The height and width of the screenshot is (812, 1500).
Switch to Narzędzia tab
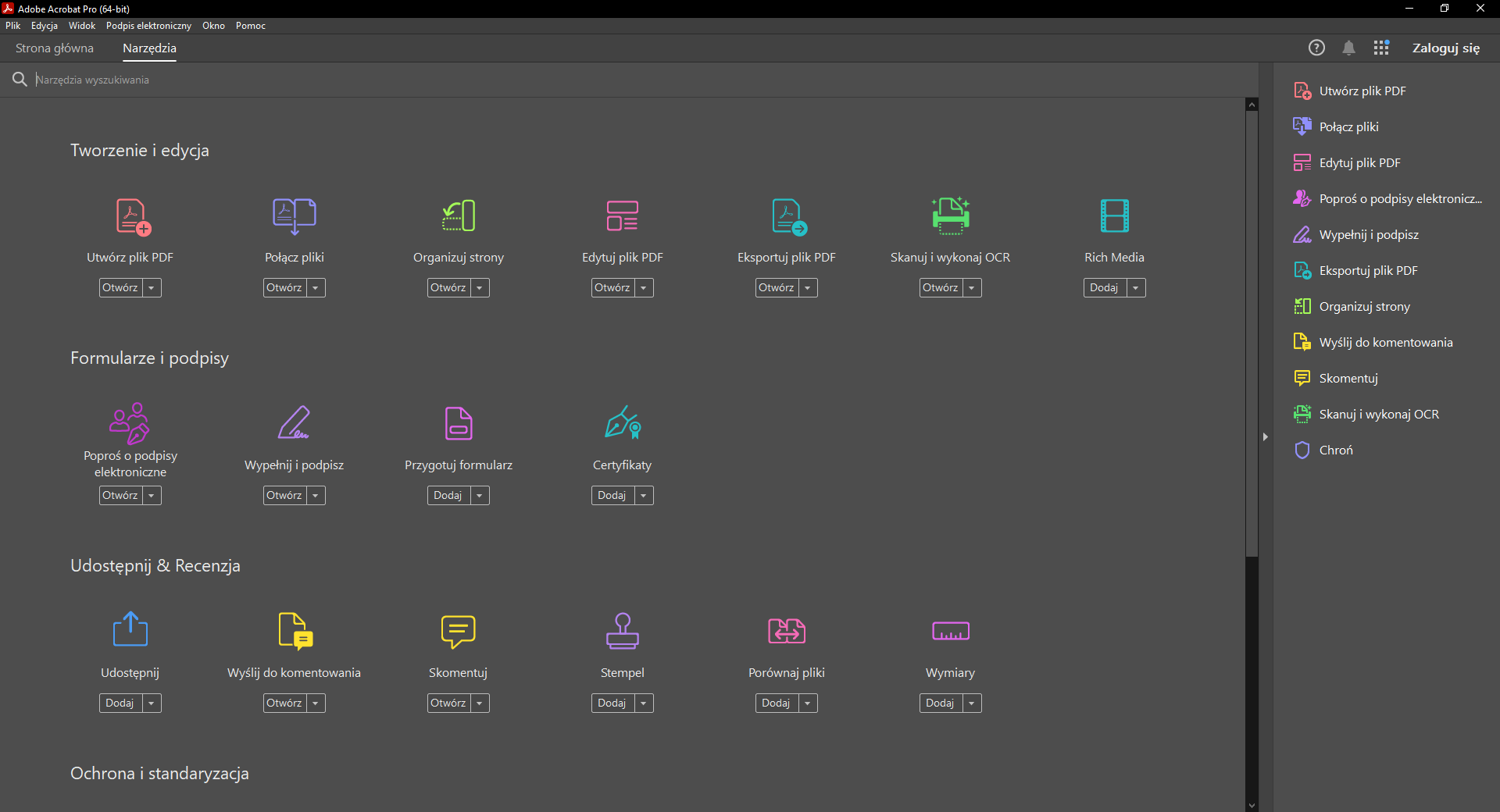(x=149, y=48)
